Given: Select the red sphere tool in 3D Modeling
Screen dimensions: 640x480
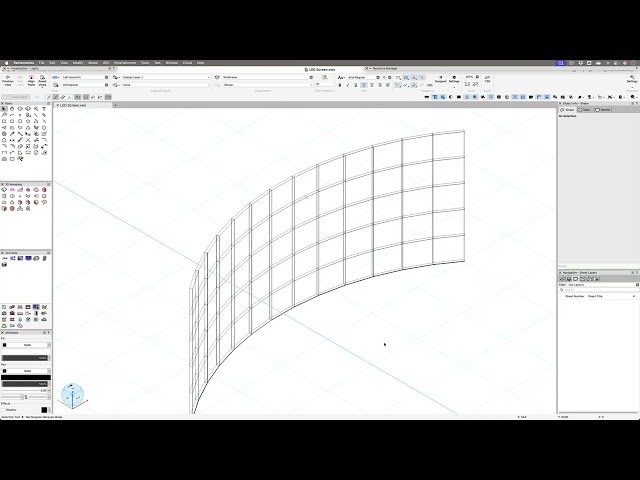Looking at the screenshot, I should pos(12,209).
